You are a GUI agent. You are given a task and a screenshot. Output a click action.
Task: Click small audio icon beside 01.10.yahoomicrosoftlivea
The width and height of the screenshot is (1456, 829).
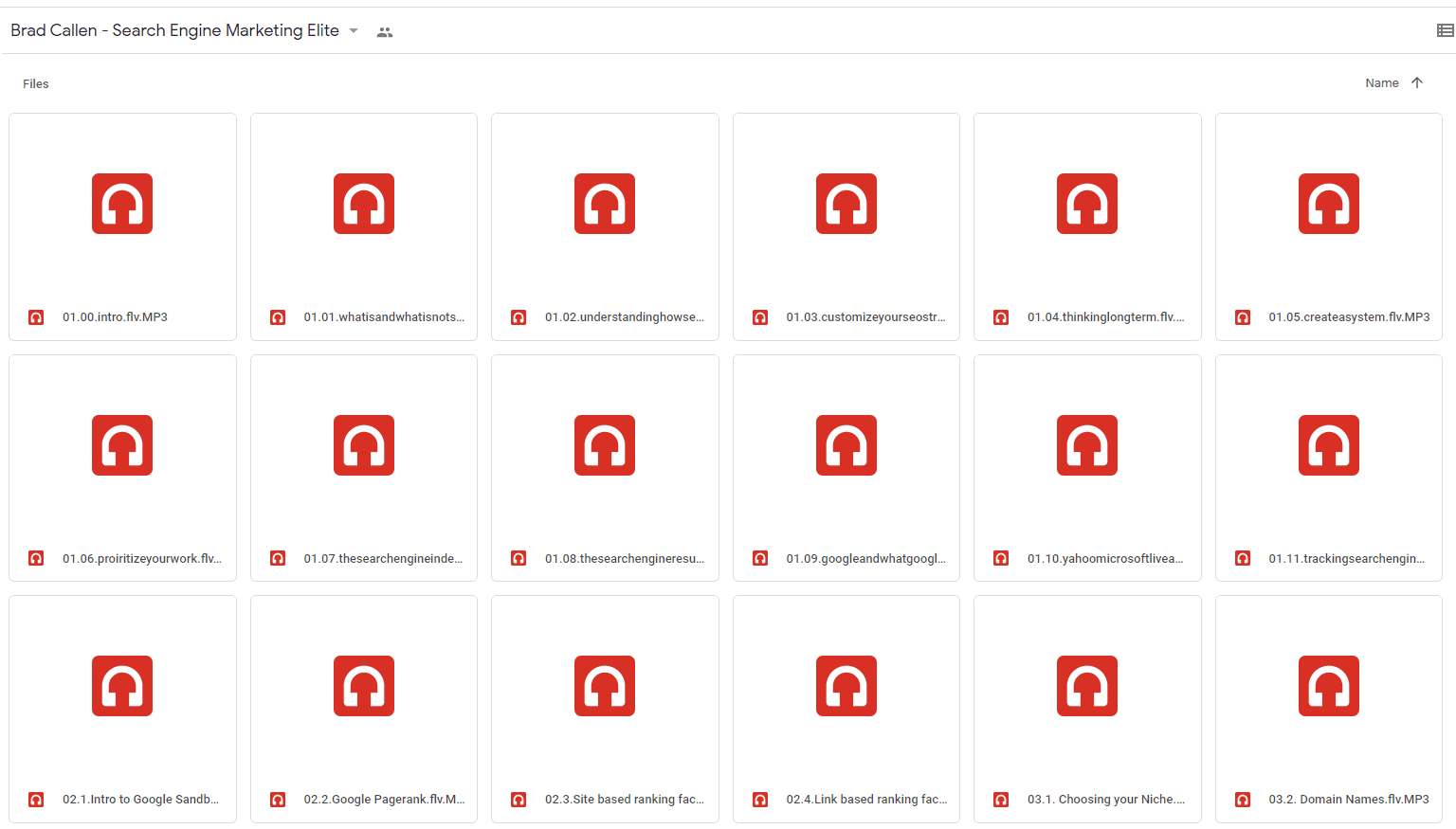1001,559
